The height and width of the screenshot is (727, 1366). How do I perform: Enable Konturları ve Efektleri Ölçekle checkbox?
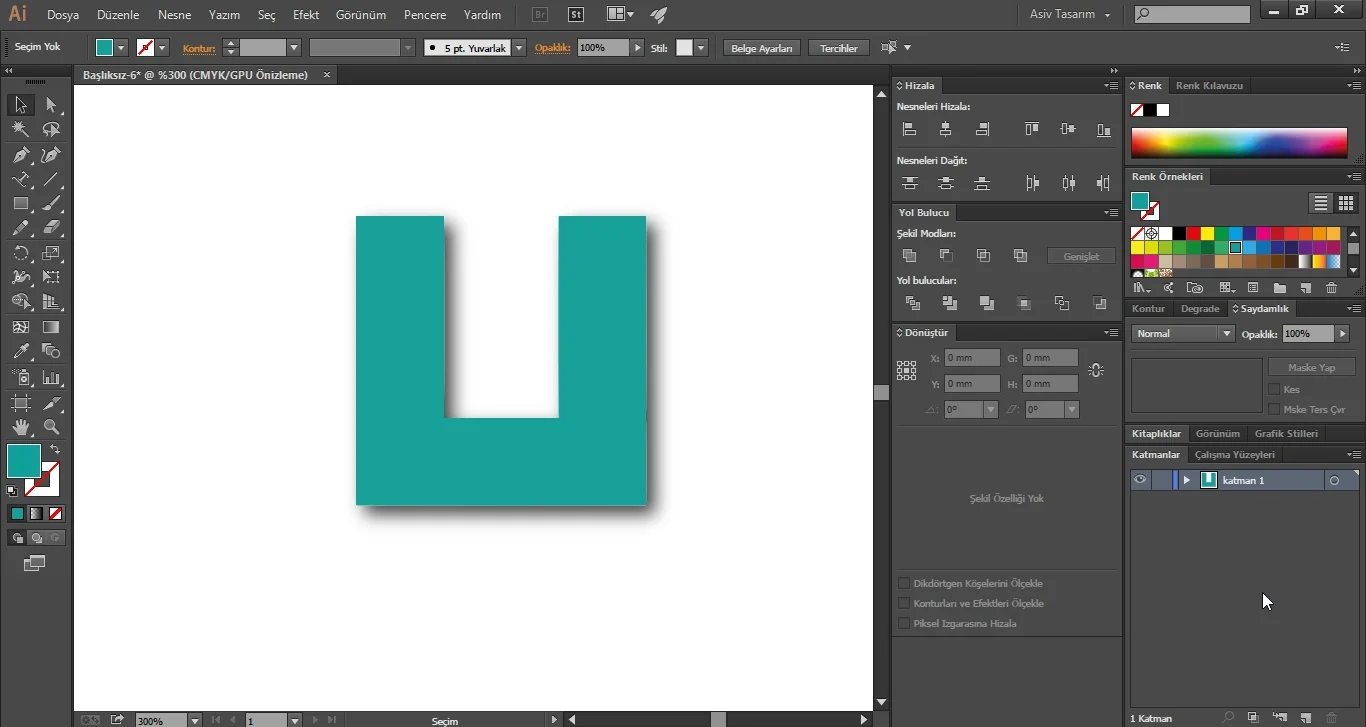point(904,603)
